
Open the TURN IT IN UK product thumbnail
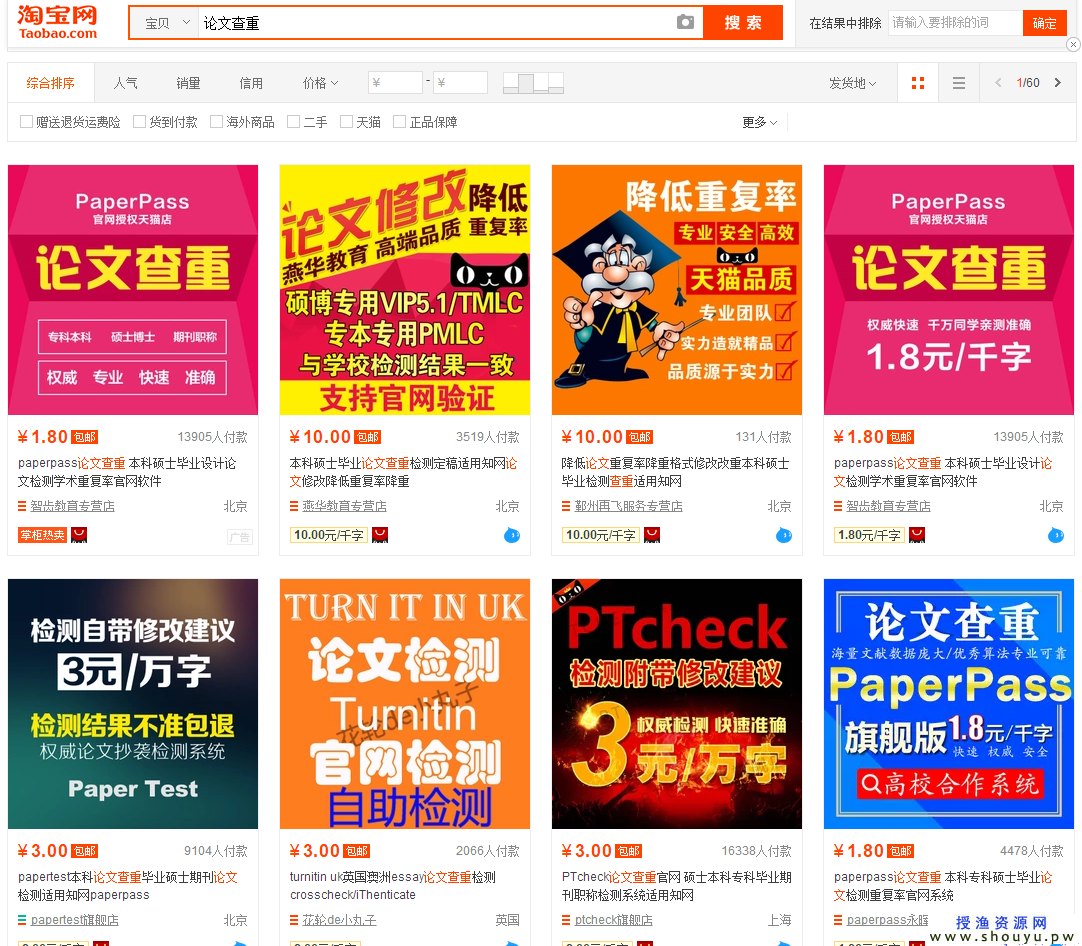pyautogui.click(x=404, y=704)
